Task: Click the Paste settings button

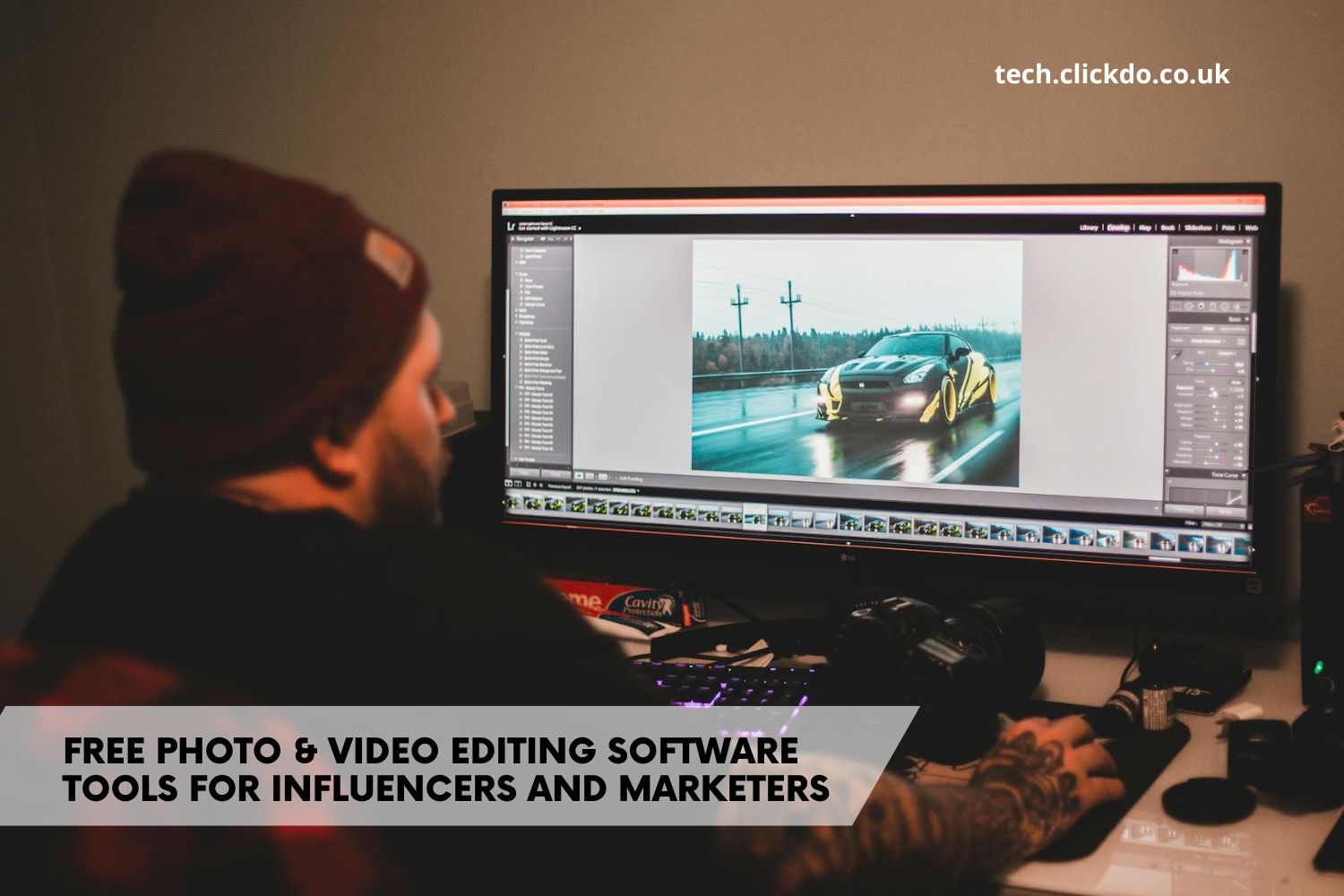Action: [556, 474]
